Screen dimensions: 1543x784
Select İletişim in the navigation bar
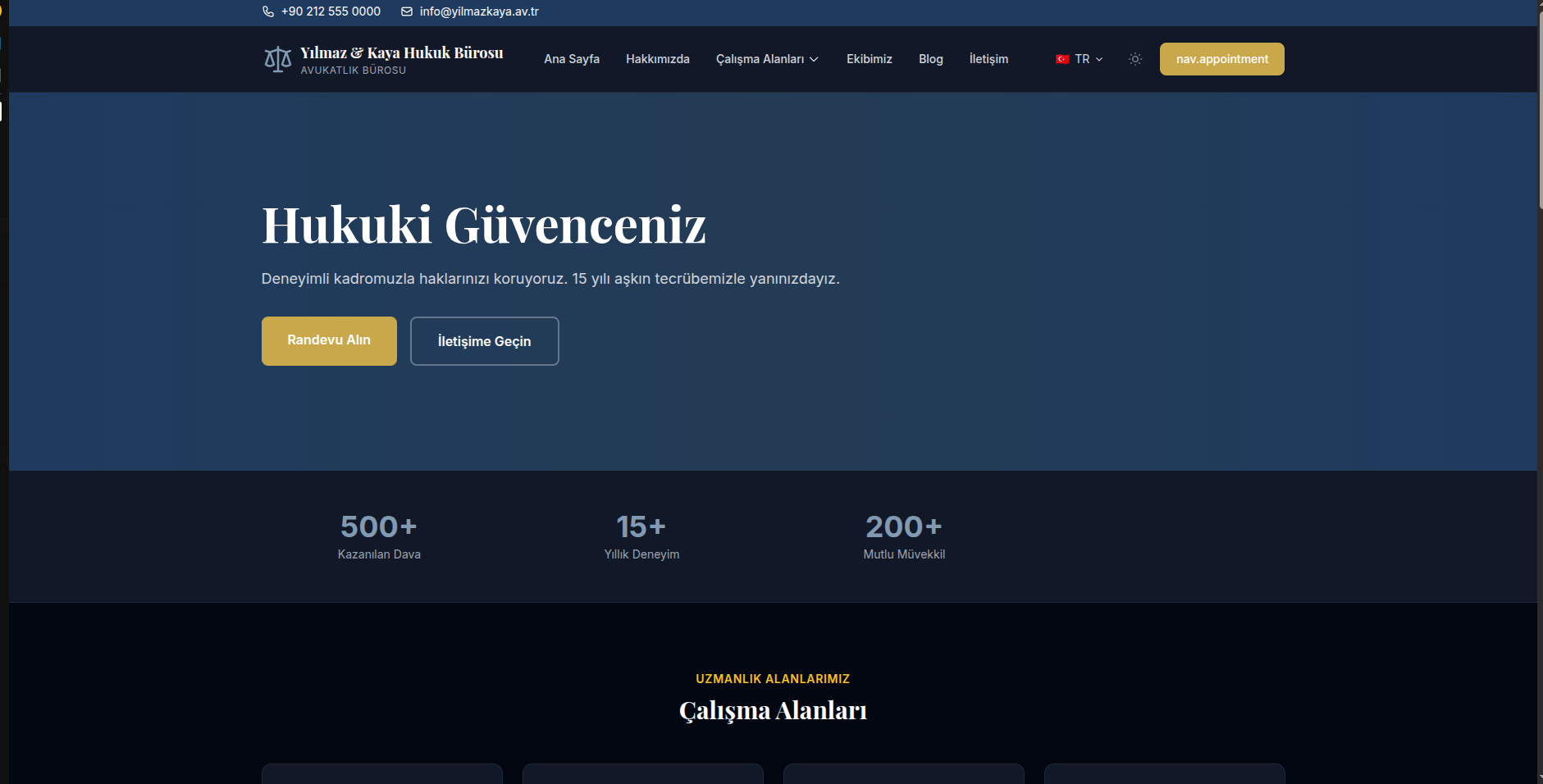988,59
